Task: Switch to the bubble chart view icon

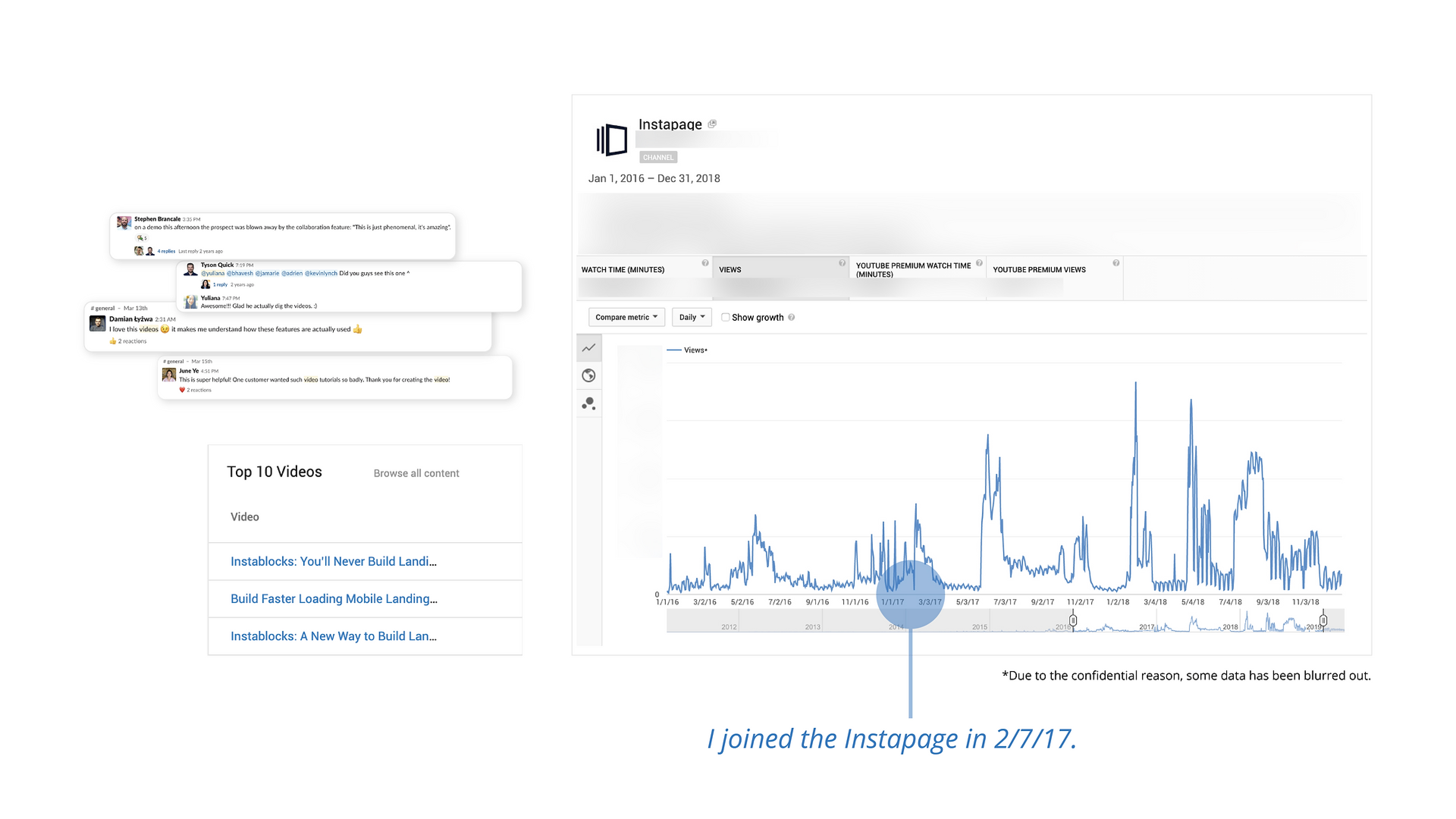Action: click(x=588, y=403)
